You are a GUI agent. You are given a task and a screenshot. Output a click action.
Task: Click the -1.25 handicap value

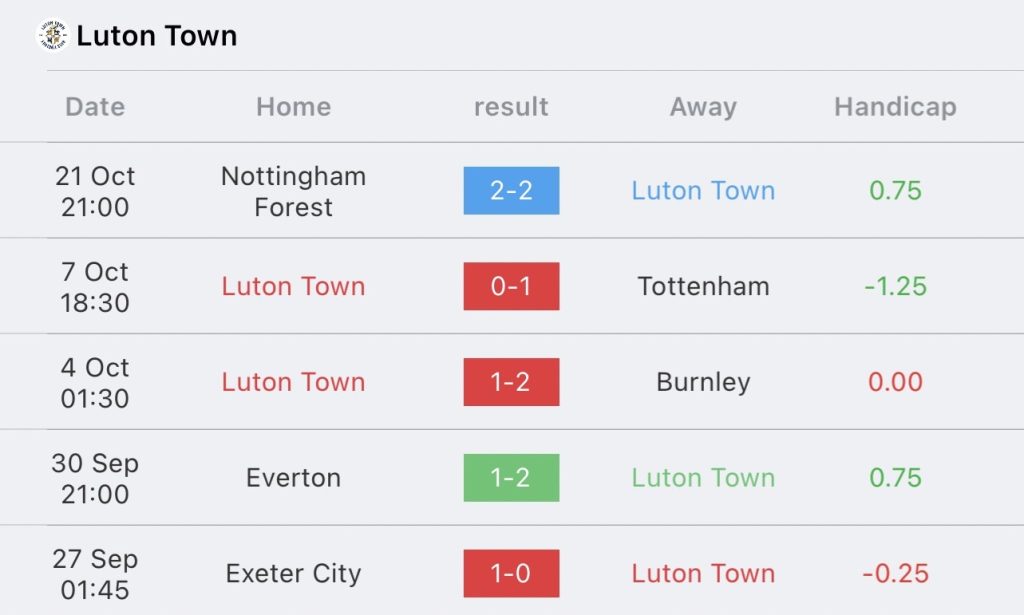(895, 286)
